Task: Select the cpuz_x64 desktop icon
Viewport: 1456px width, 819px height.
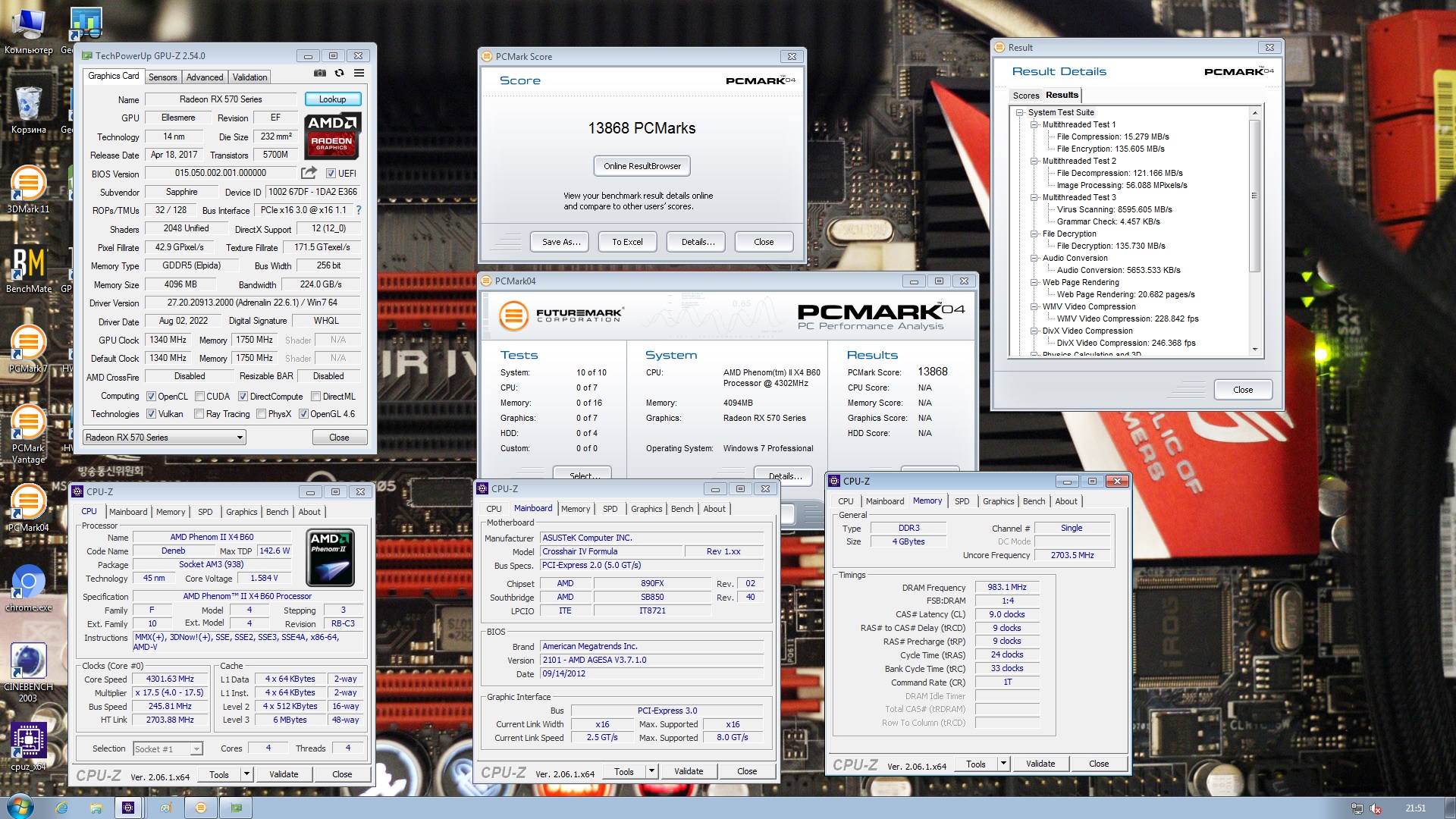Action: [x=28, y=747]
